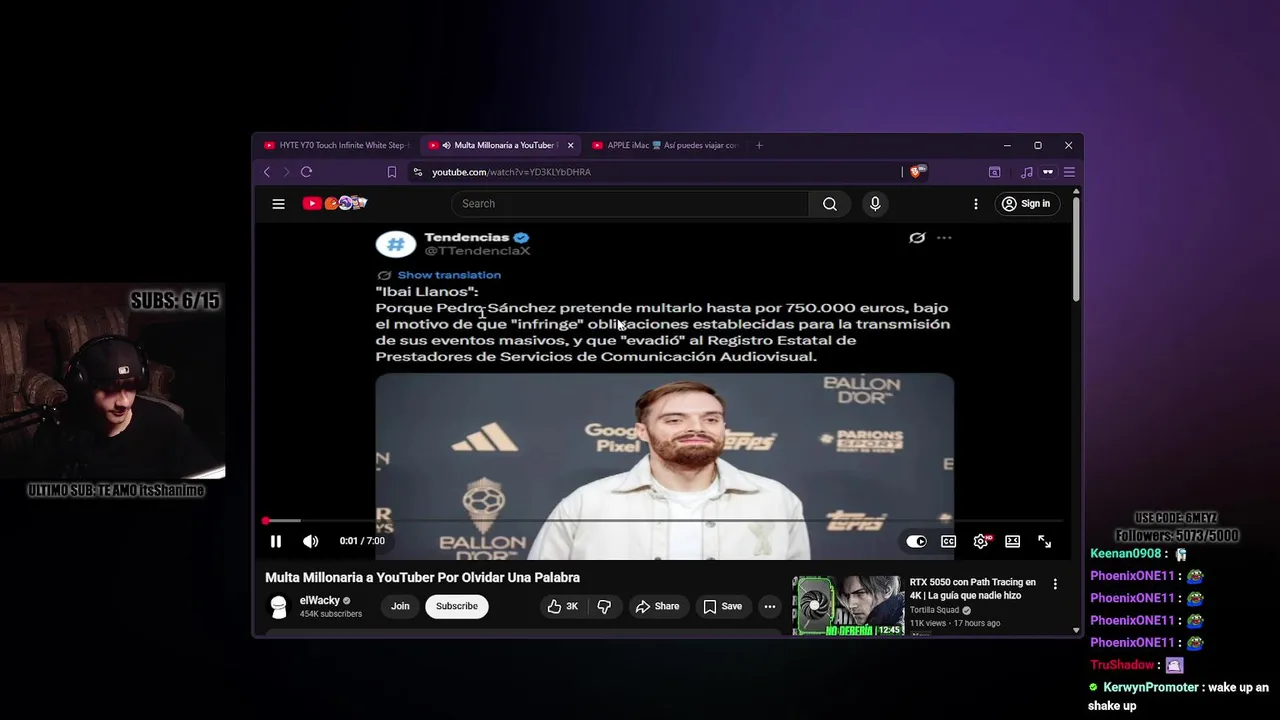Open the RTX 5050 Path Tracing video thumbnail
Image resolution: width=1280 pixels, height=720 pixels.
coord(848,606)
